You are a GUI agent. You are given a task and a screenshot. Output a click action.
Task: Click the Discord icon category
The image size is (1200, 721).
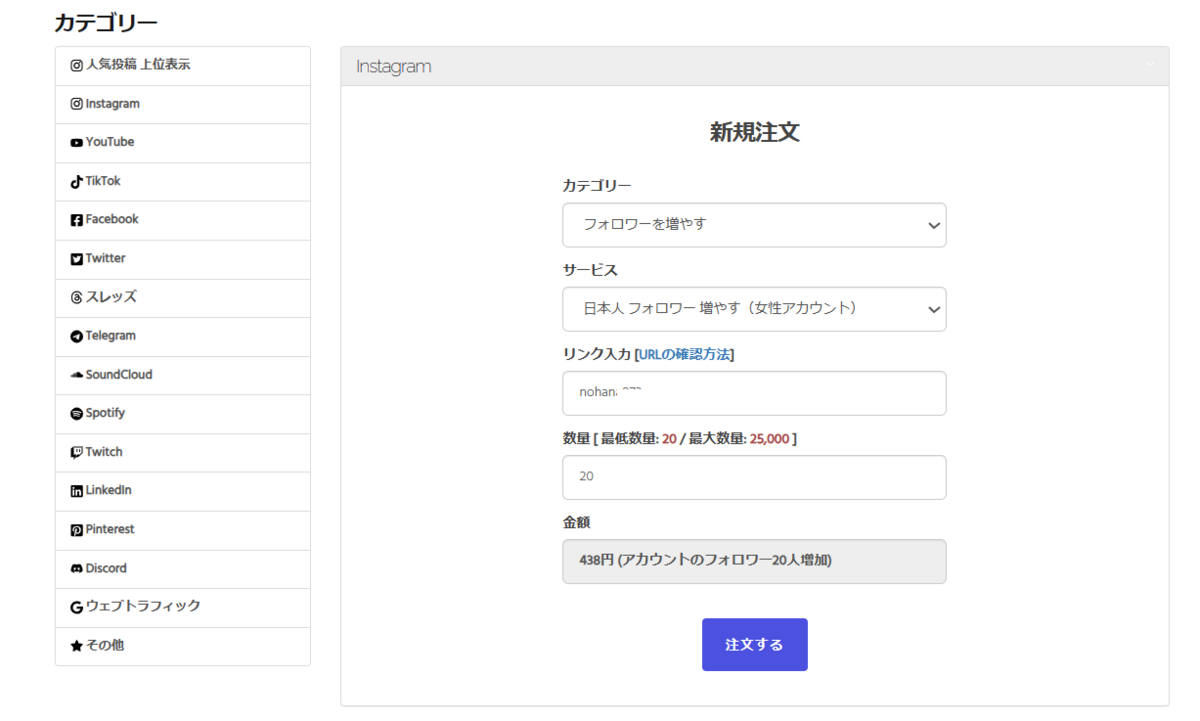point(77,569)
